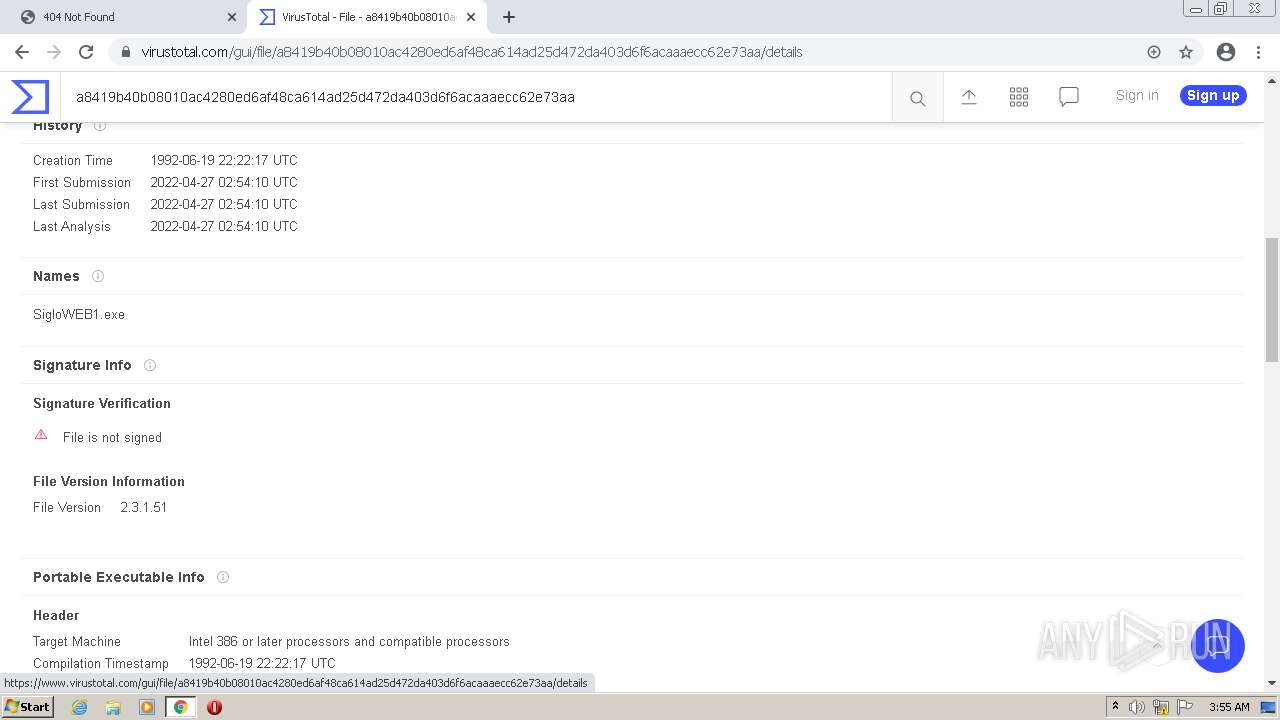Open the Chrome three-dot menu
Viewport: 1280px width, 720px height.
tap(1258, 52)
